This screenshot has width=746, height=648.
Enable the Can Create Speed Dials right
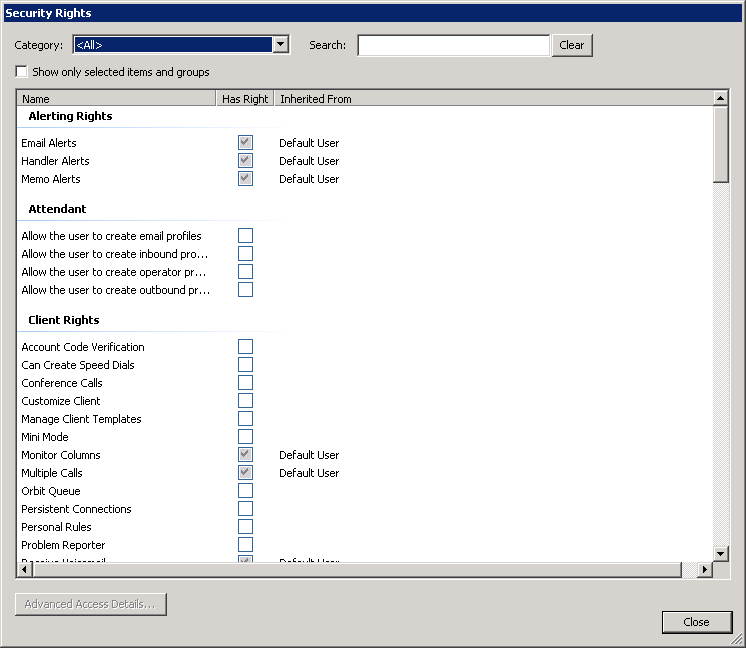[x=245, y=365]
